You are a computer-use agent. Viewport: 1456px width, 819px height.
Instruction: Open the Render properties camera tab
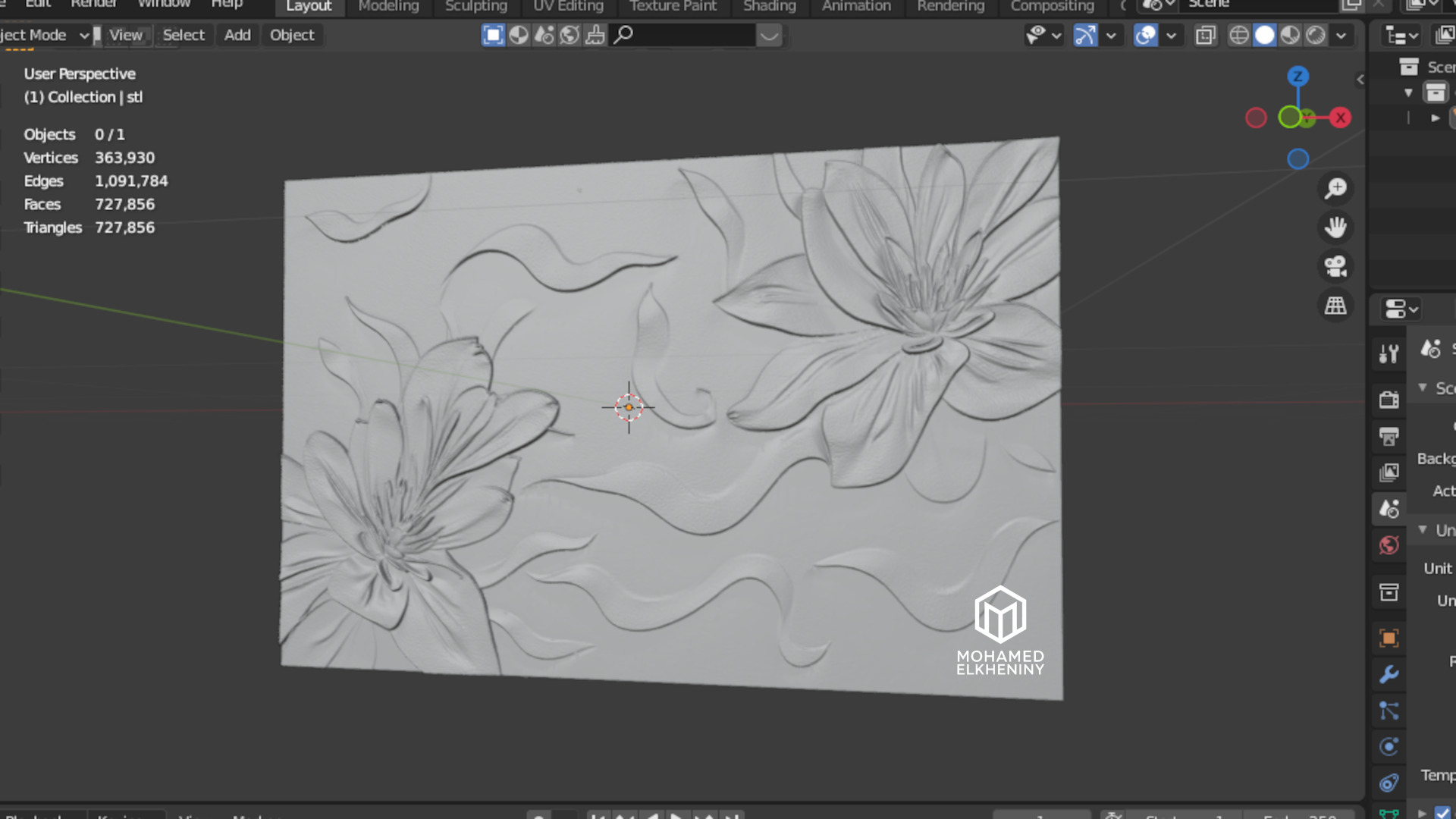coord(1389,400)
